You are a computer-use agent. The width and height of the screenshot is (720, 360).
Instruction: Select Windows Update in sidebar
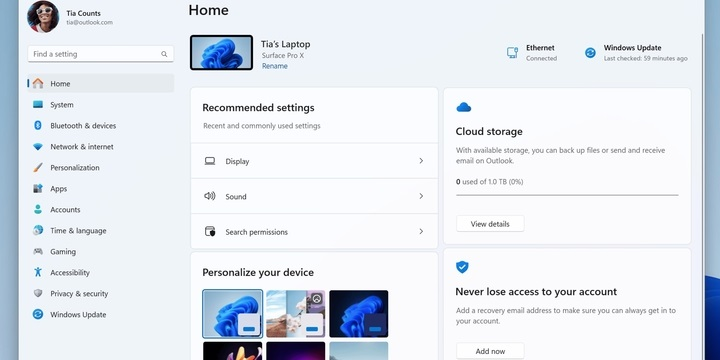tap(101, 315)
